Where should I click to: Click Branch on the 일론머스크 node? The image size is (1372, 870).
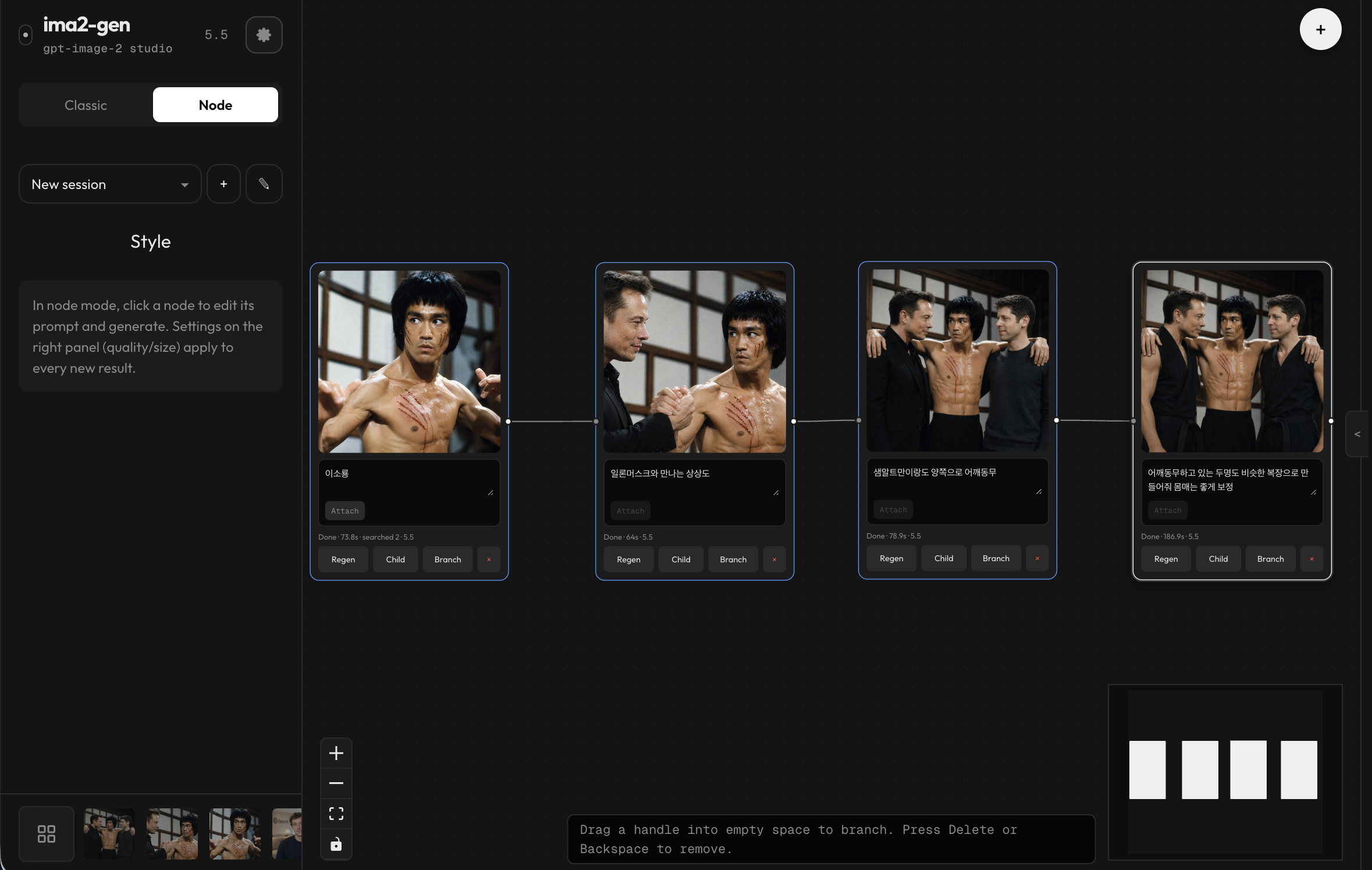pos(733,559)
